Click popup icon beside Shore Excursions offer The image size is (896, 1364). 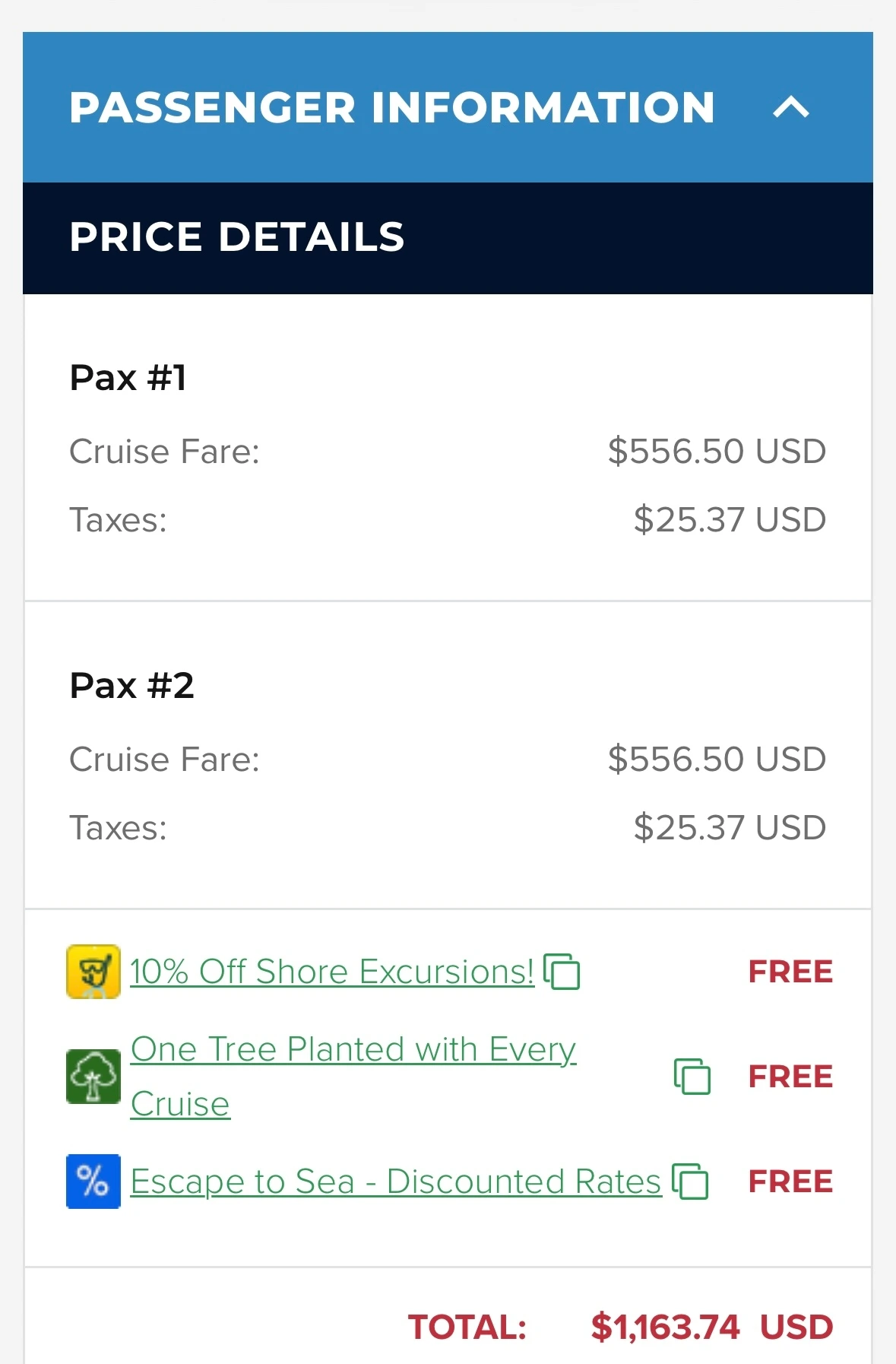coord(562,972)
